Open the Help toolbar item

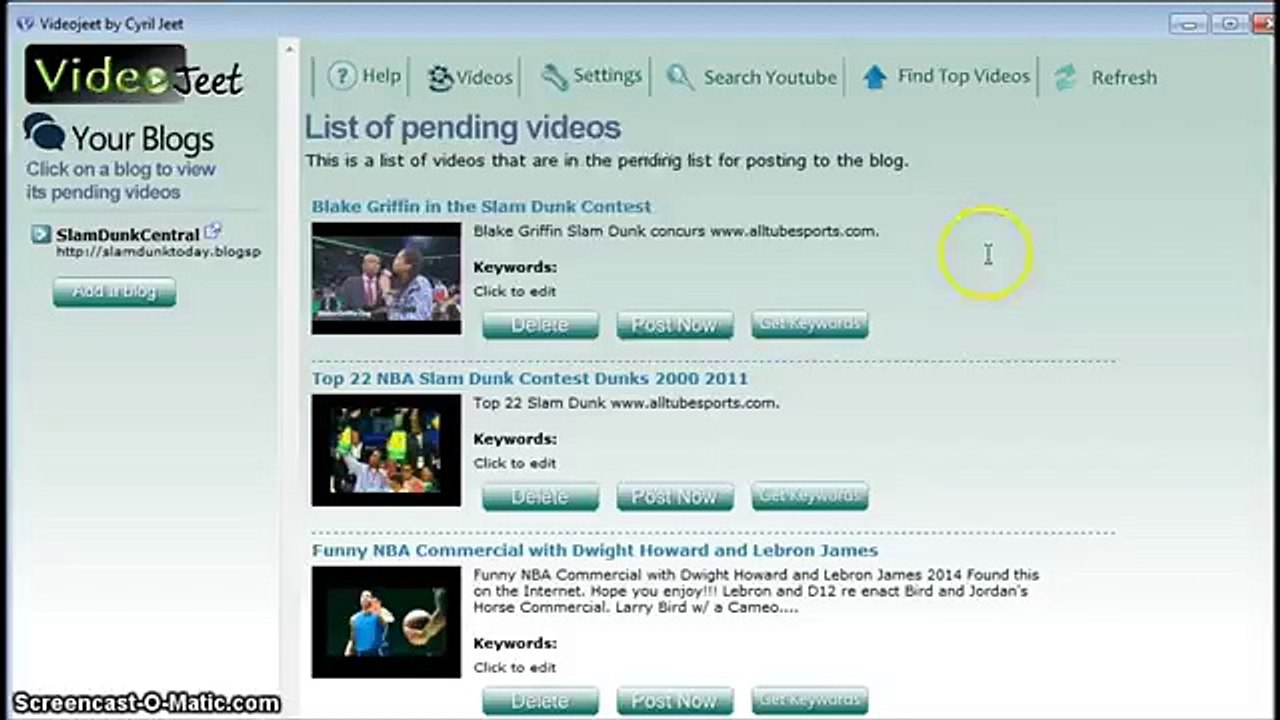(364, 76)
